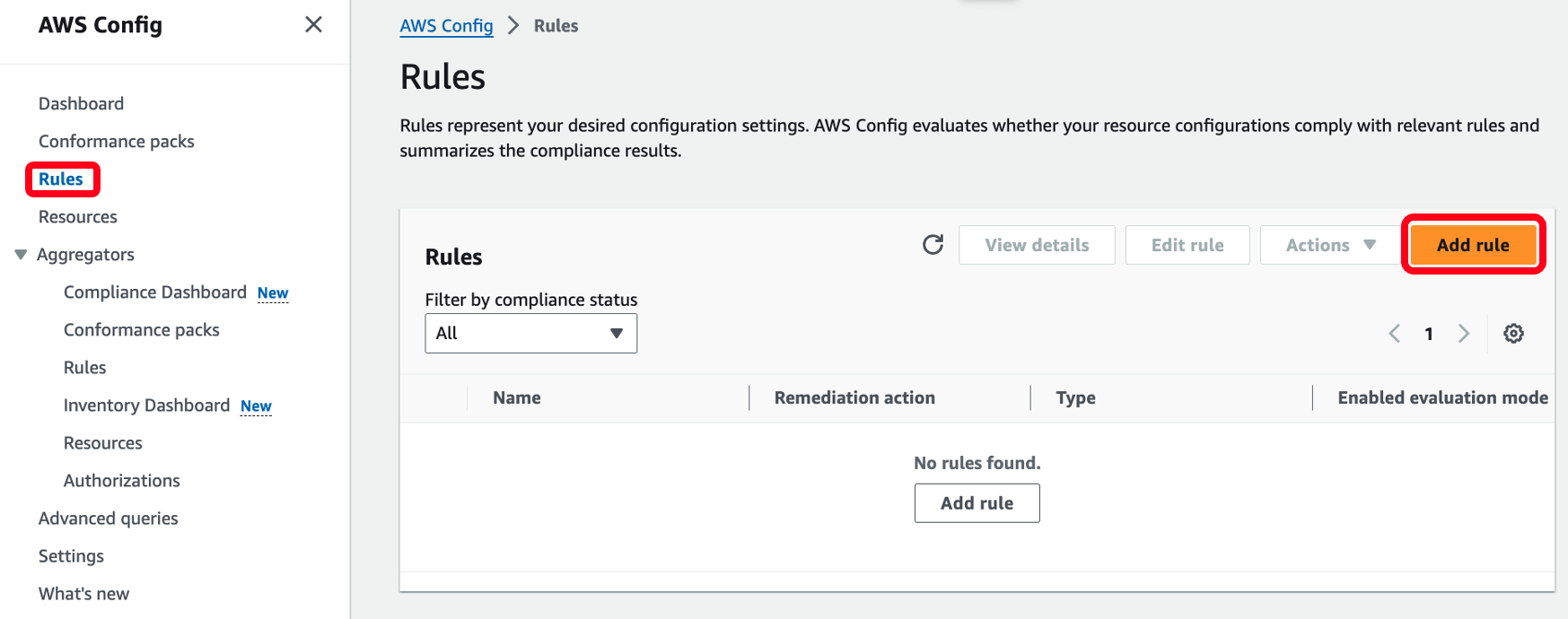The image size is (1568, 619).
Task: Sort by the Name column header
Action: [x=517, y=397]
